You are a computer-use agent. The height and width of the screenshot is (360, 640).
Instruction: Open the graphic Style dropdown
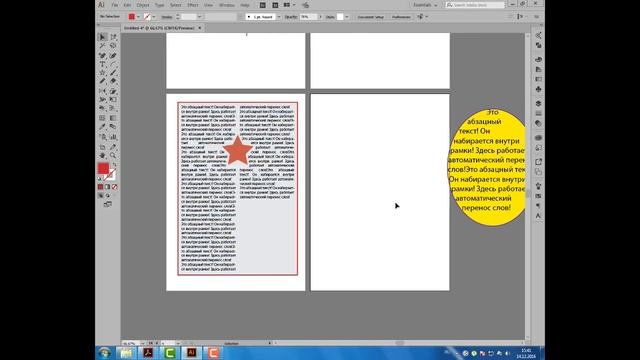click(347, 17)
